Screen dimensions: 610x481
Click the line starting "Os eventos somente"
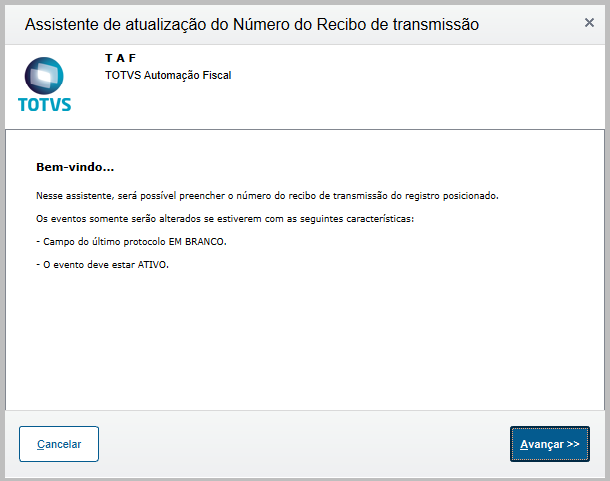[225, 219]
